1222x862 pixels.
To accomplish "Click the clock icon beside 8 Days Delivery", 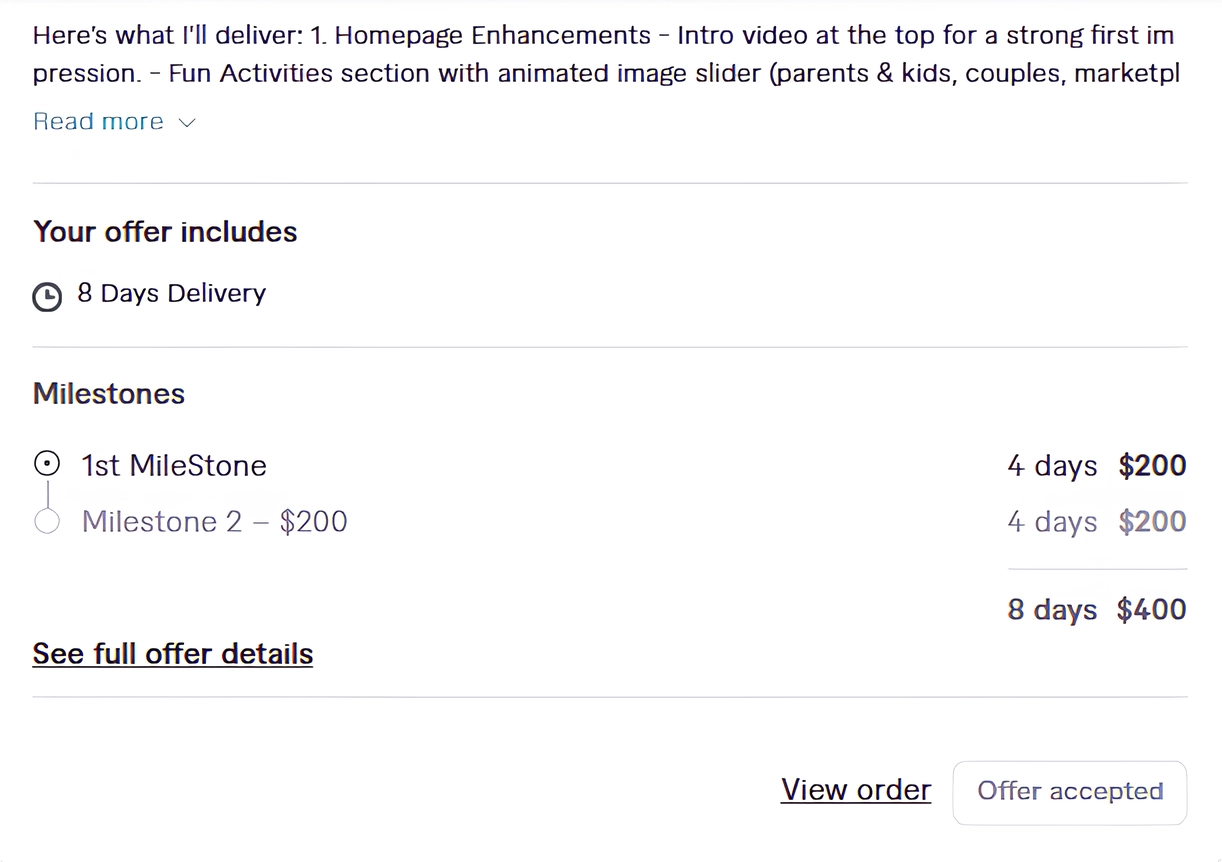I will pyautogui.click(x=47, y=297).
